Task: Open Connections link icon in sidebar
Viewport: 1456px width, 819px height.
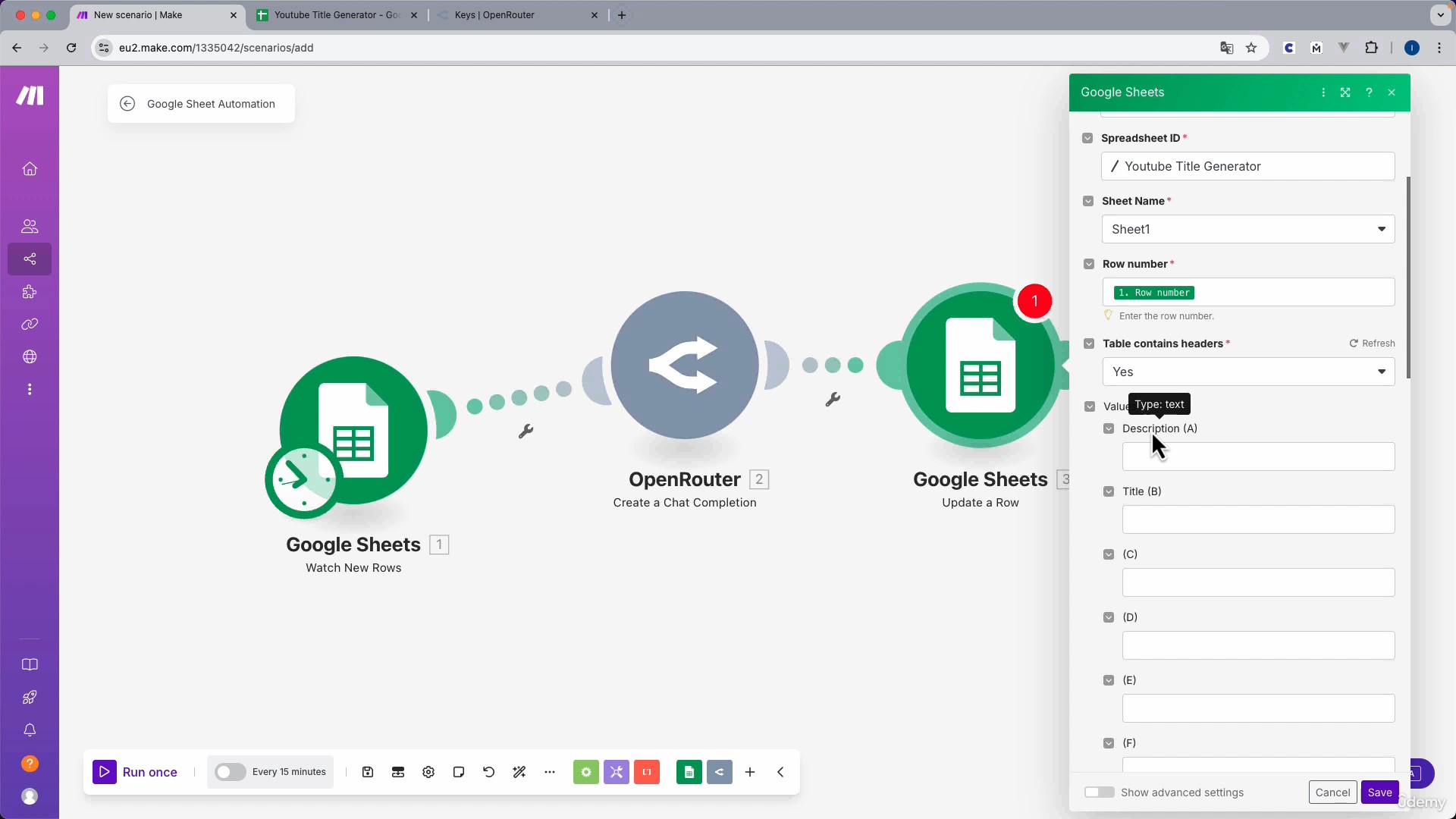Action: point(30,324)
